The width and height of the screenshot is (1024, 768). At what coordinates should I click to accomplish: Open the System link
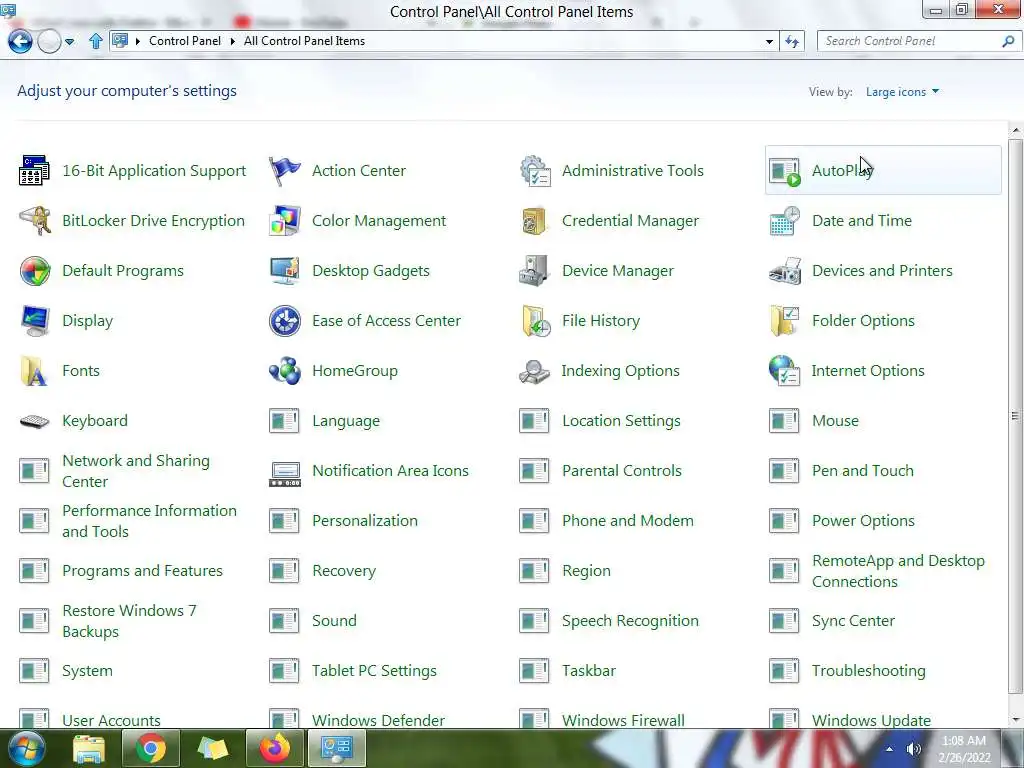click(x=88, y=671)
